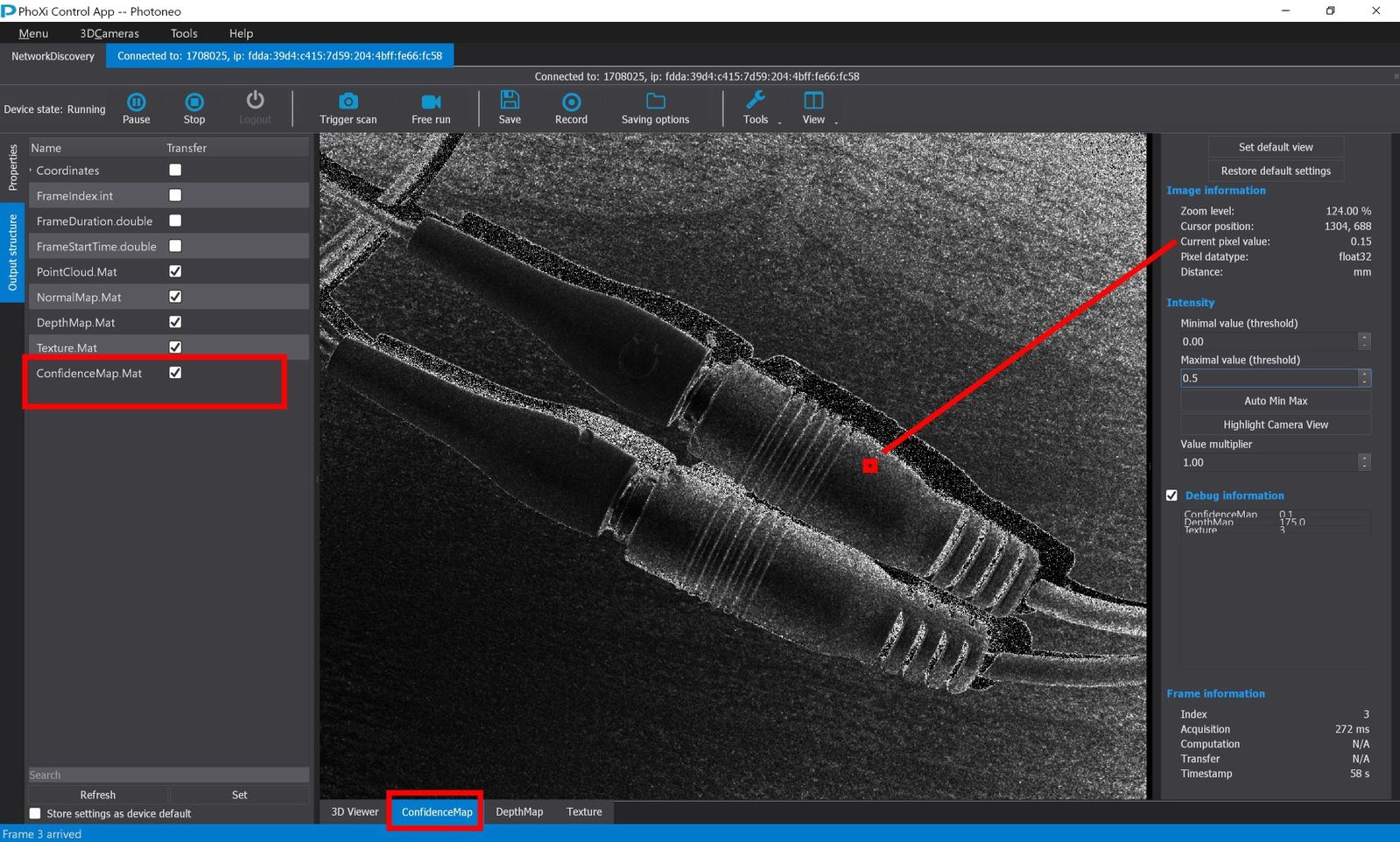Open the Menu menu
The width and height of the screenshot is (1400, 842).
(x=33, y=33)
